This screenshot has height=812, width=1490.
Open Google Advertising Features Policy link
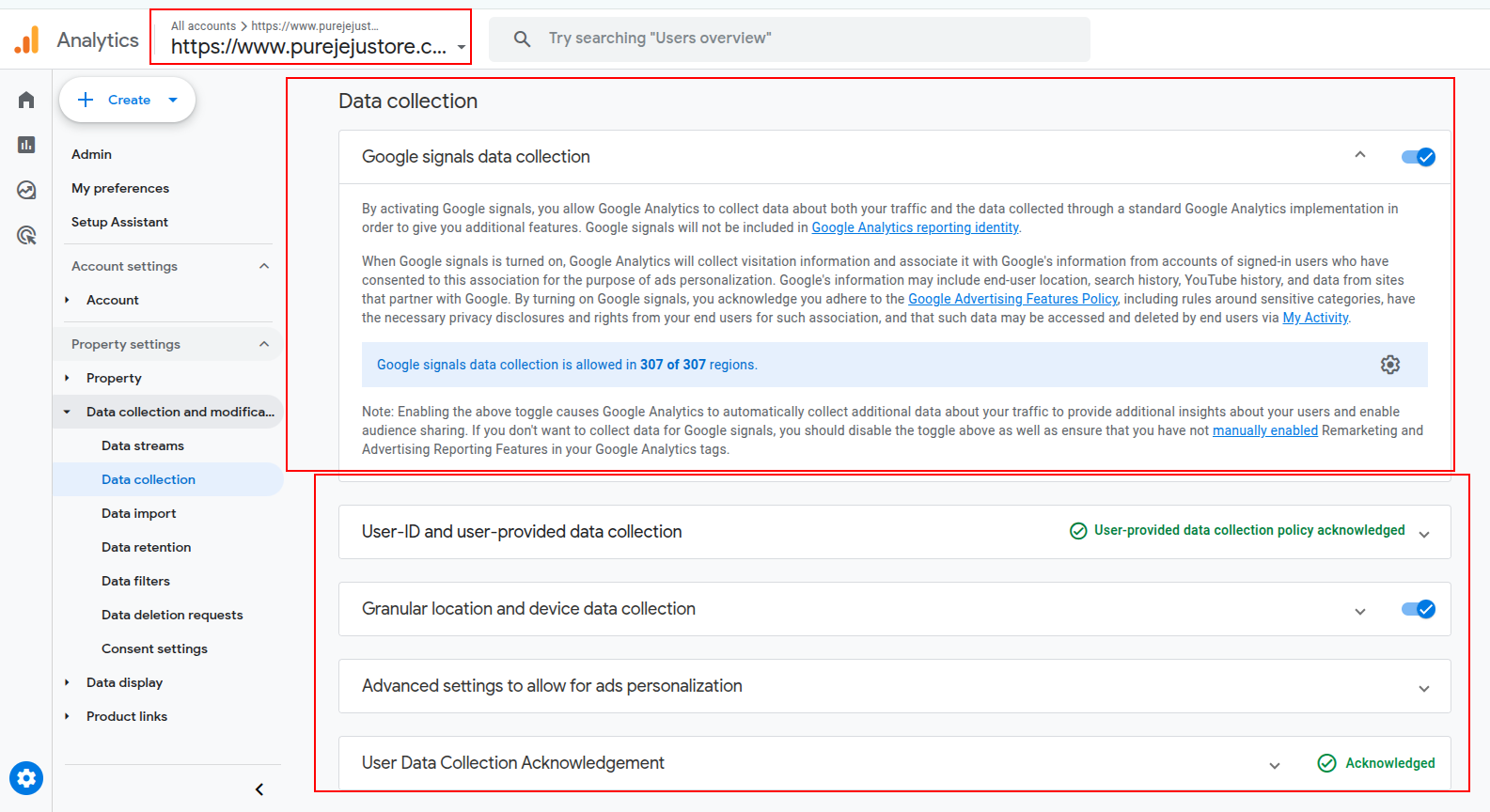click(1012, 299)
